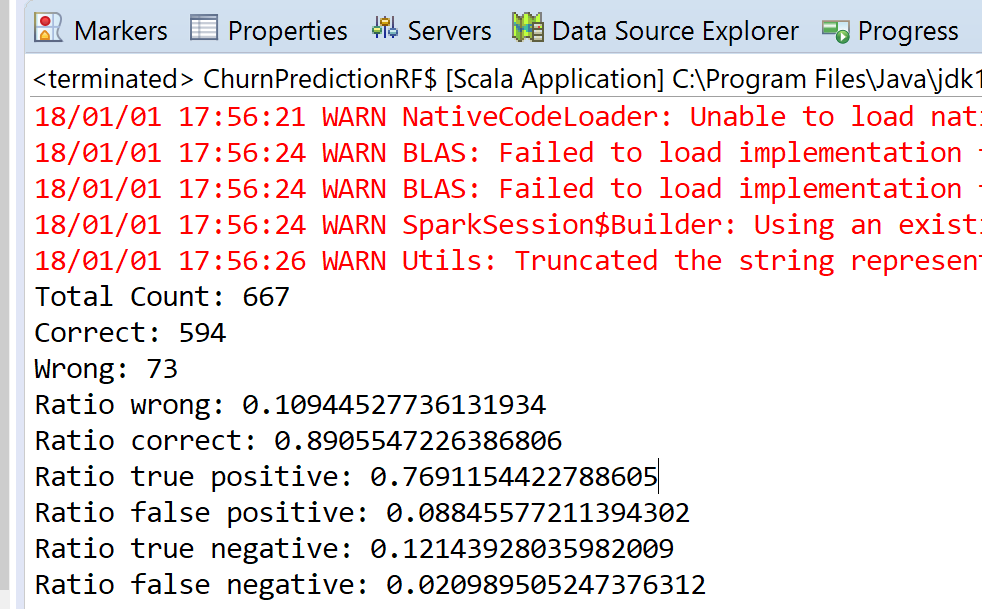Click the SparkSession$Builder warning line
Viewport: 982px width, 609px height.
508,225
